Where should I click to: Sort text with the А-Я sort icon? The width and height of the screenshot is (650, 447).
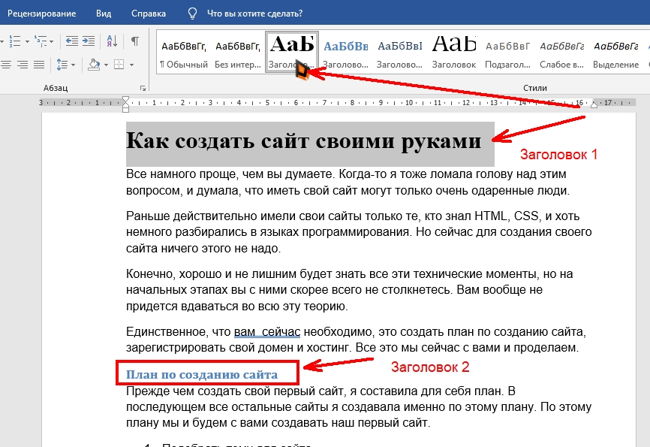pyautogui.click(x=112, y=41)
